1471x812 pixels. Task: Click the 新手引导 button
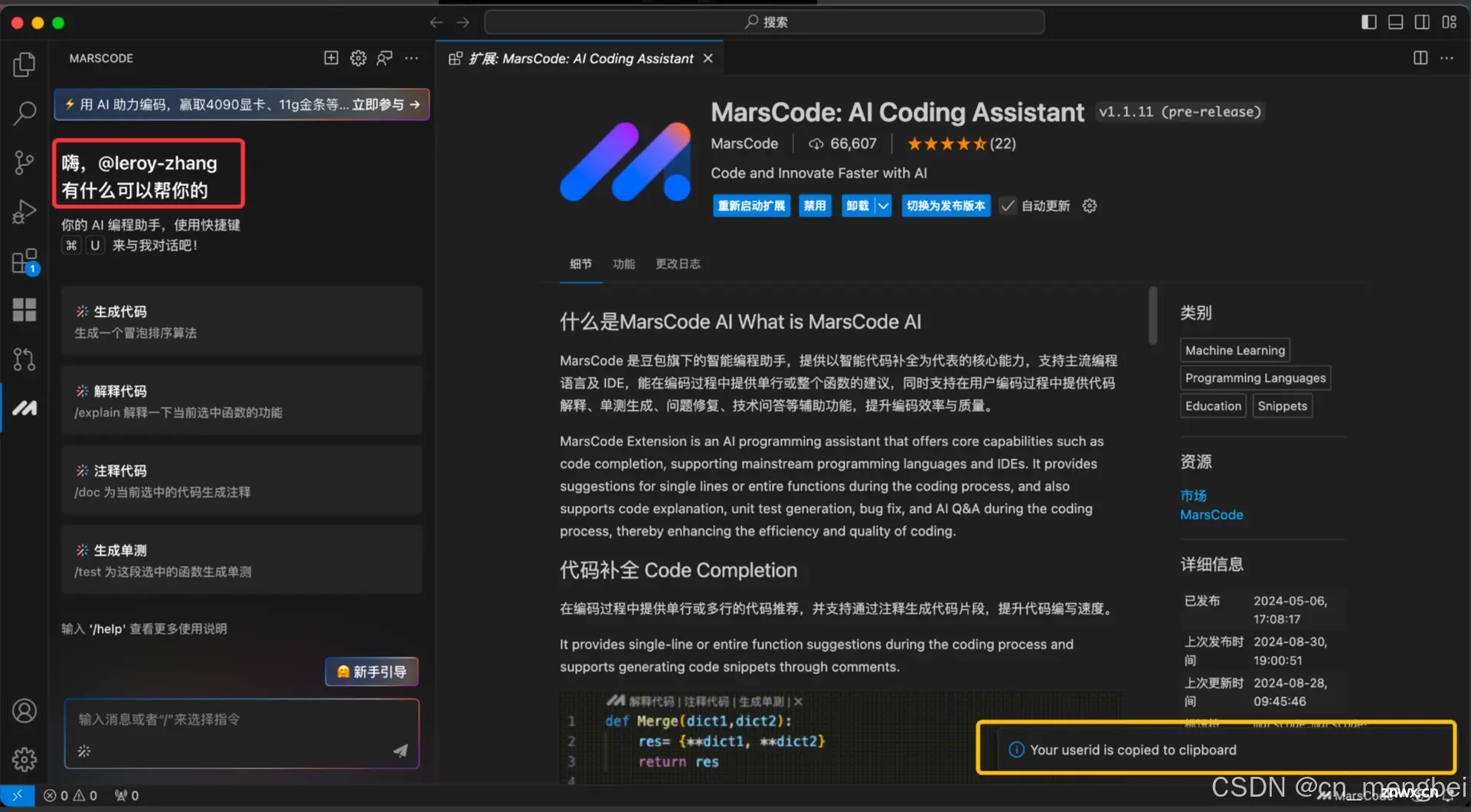pyautogui.click(x=371, y=672)
